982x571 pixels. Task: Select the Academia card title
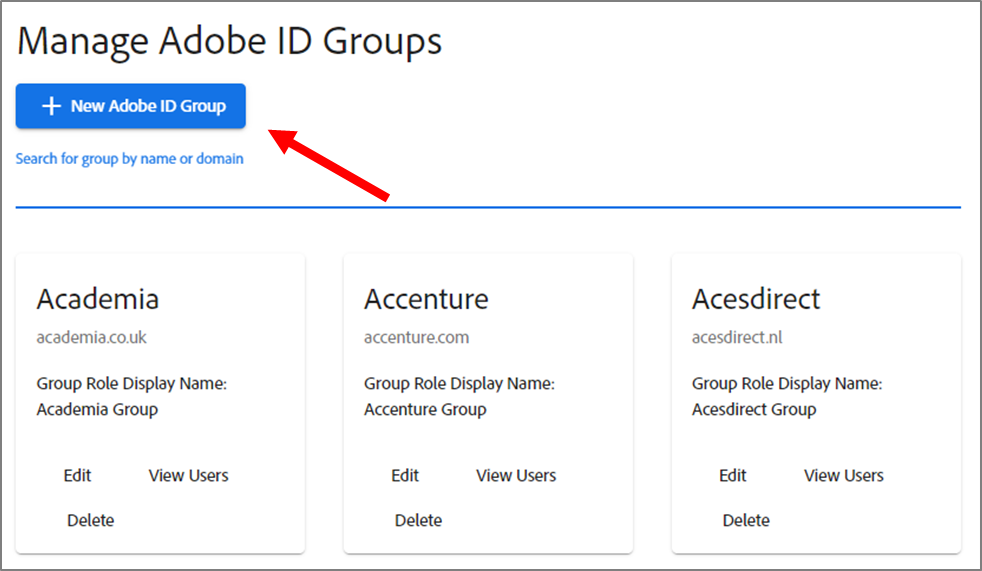98,299
